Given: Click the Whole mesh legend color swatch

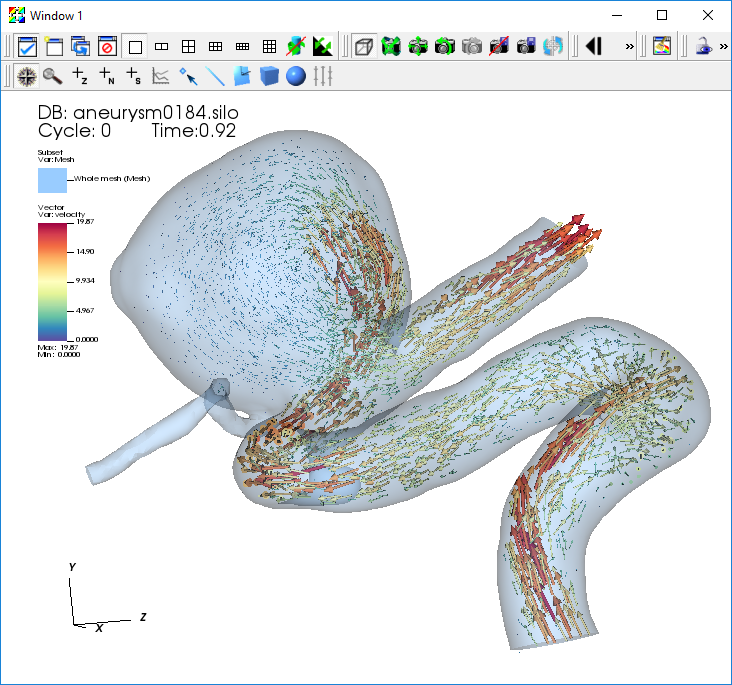Looking at the screenshot, I should click(x=52, y=180).
